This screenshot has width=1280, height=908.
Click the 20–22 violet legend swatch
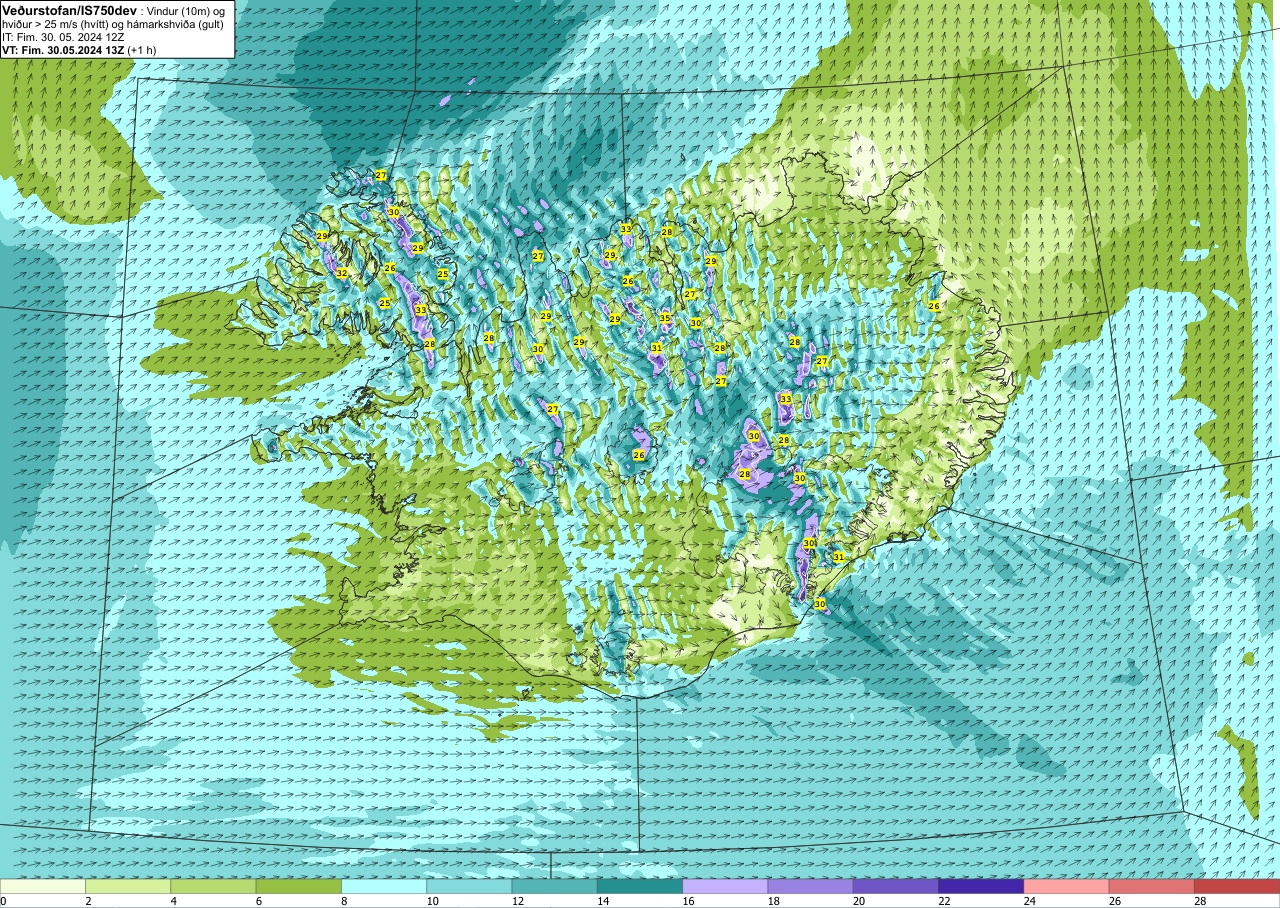896,886
